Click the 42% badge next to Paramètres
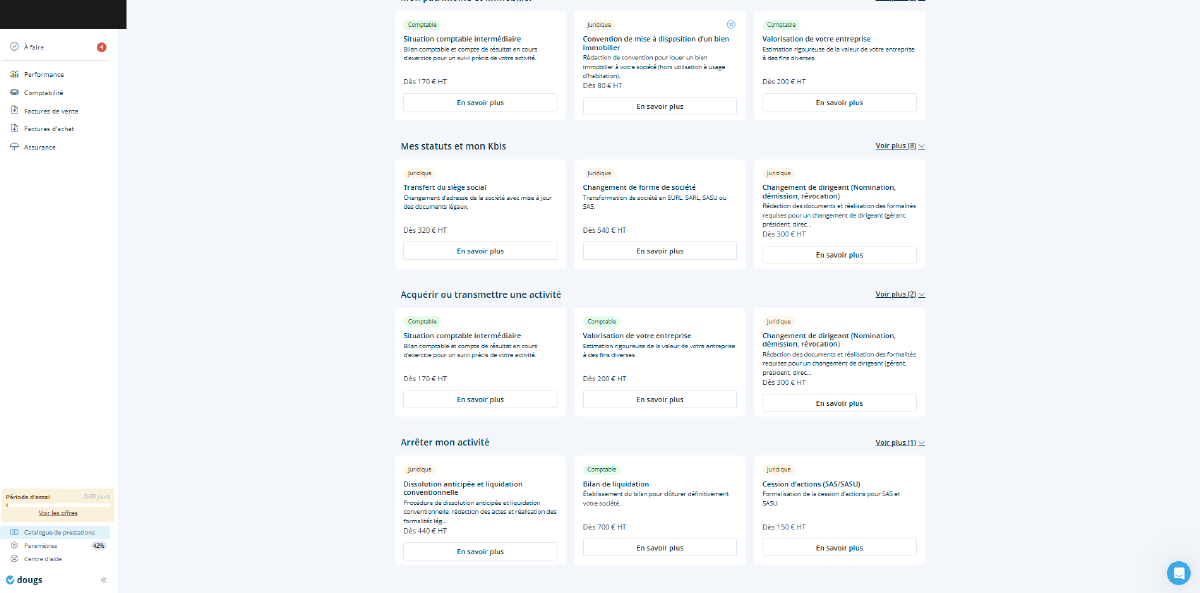 pyautogui.click(x=99, y=546)
